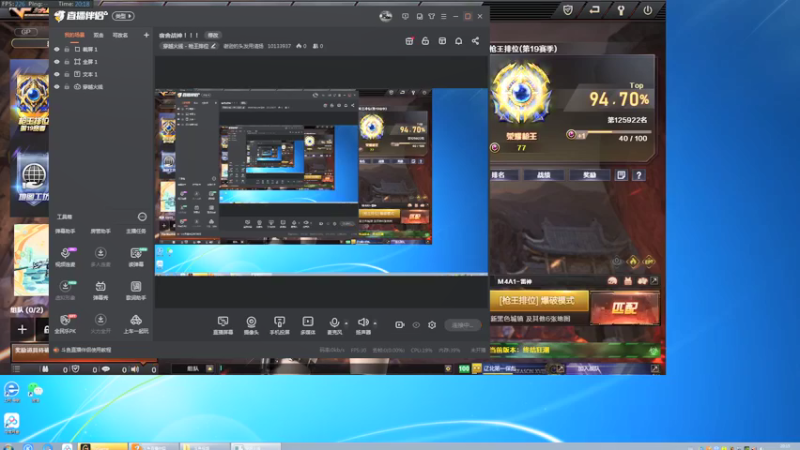Click the calendar icon with the red dot
This screenshot has width=800, height=450.
pos(409,41)
